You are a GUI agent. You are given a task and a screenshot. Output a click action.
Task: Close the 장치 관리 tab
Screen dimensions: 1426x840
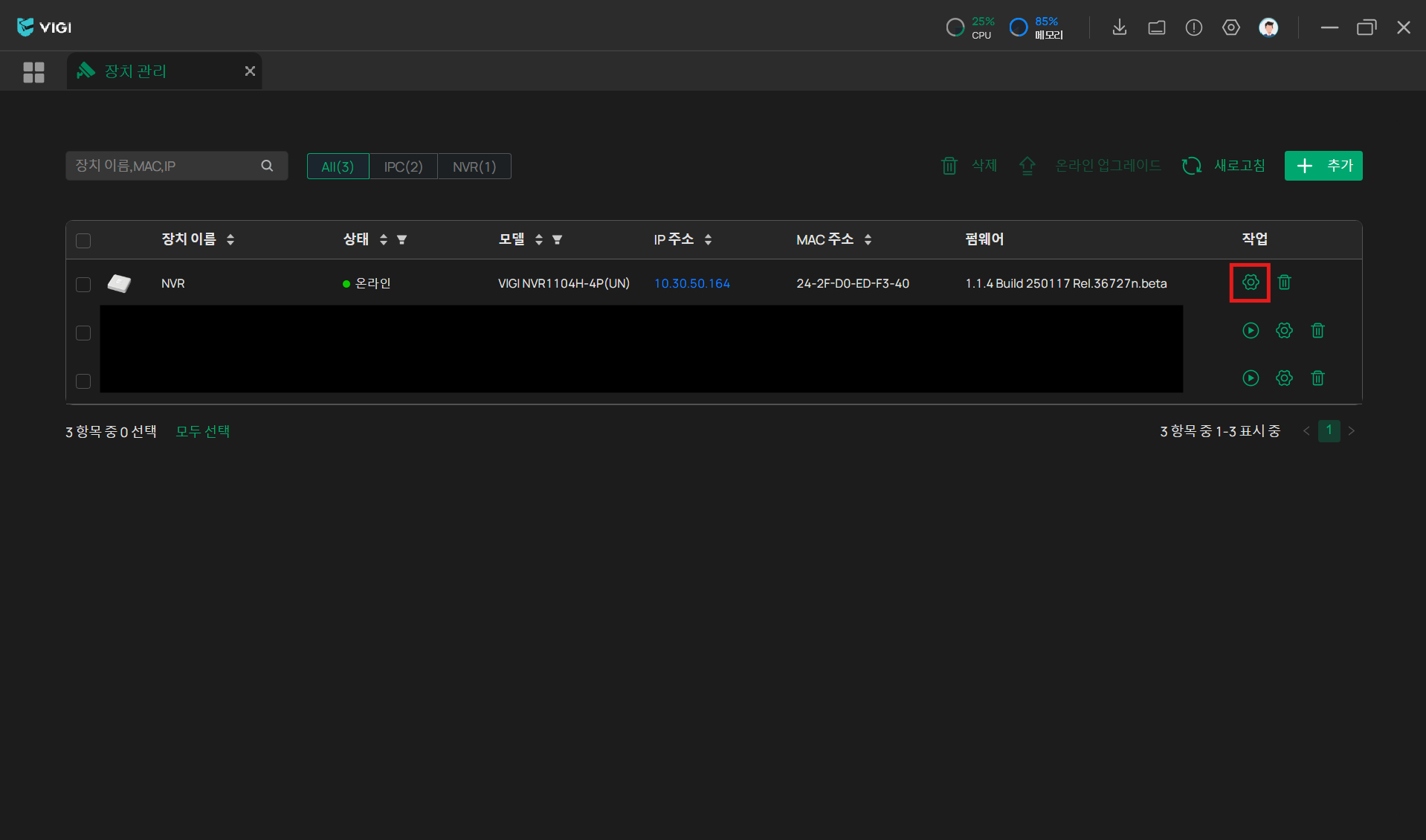tap(250, 71)
